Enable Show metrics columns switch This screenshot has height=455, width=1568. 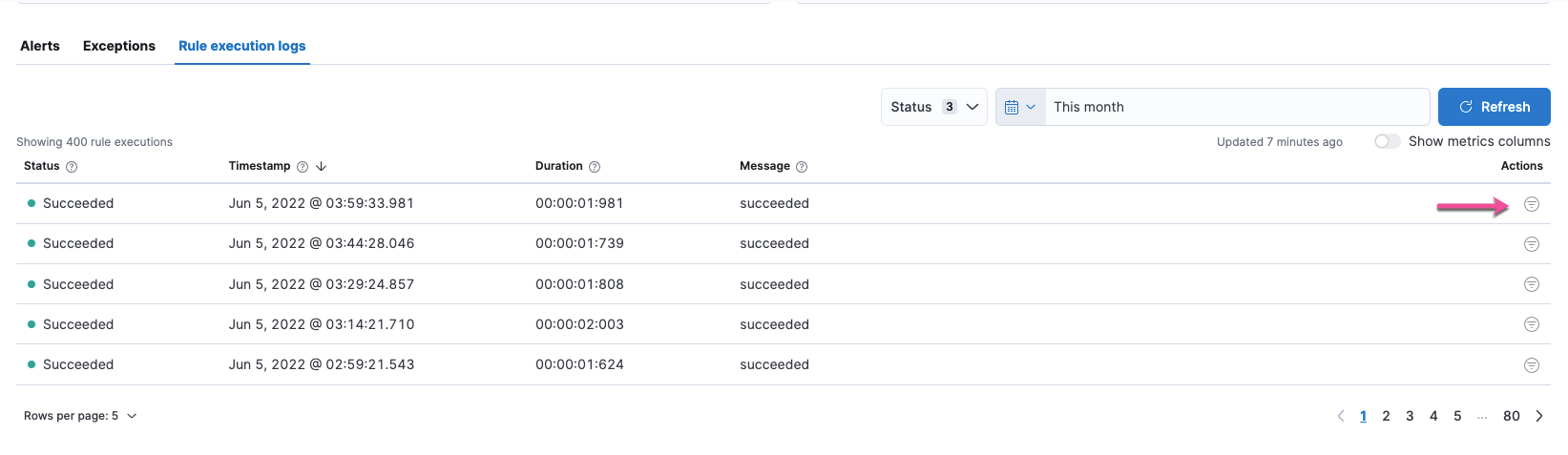pos(1387,141)
